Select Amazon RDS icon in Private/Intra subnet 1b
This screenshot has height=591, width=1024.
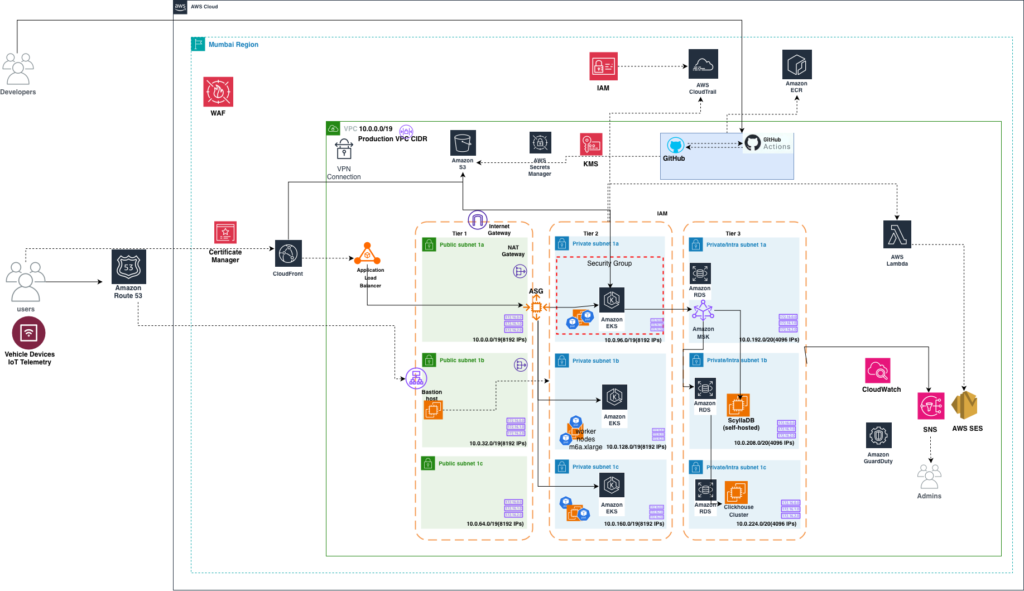pyautogui.click(x=705, y=389)
